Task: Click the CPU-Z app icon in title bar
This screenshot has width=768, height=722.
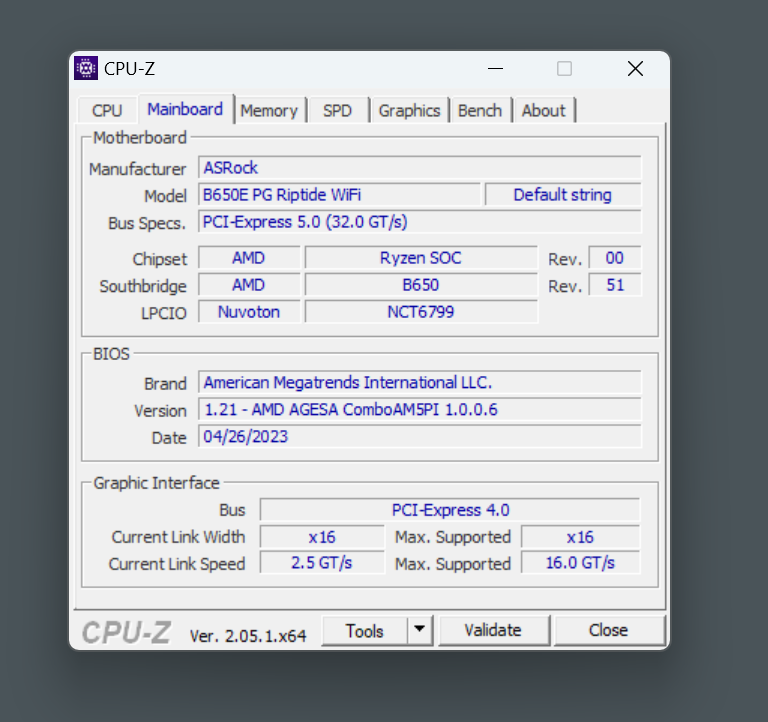Action: 86,68
